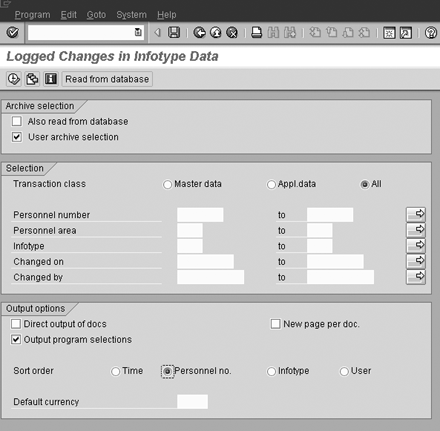The height and width of the screenshot is (431, 440).
Task: Click the Execute clock icon
Action: 14,79
